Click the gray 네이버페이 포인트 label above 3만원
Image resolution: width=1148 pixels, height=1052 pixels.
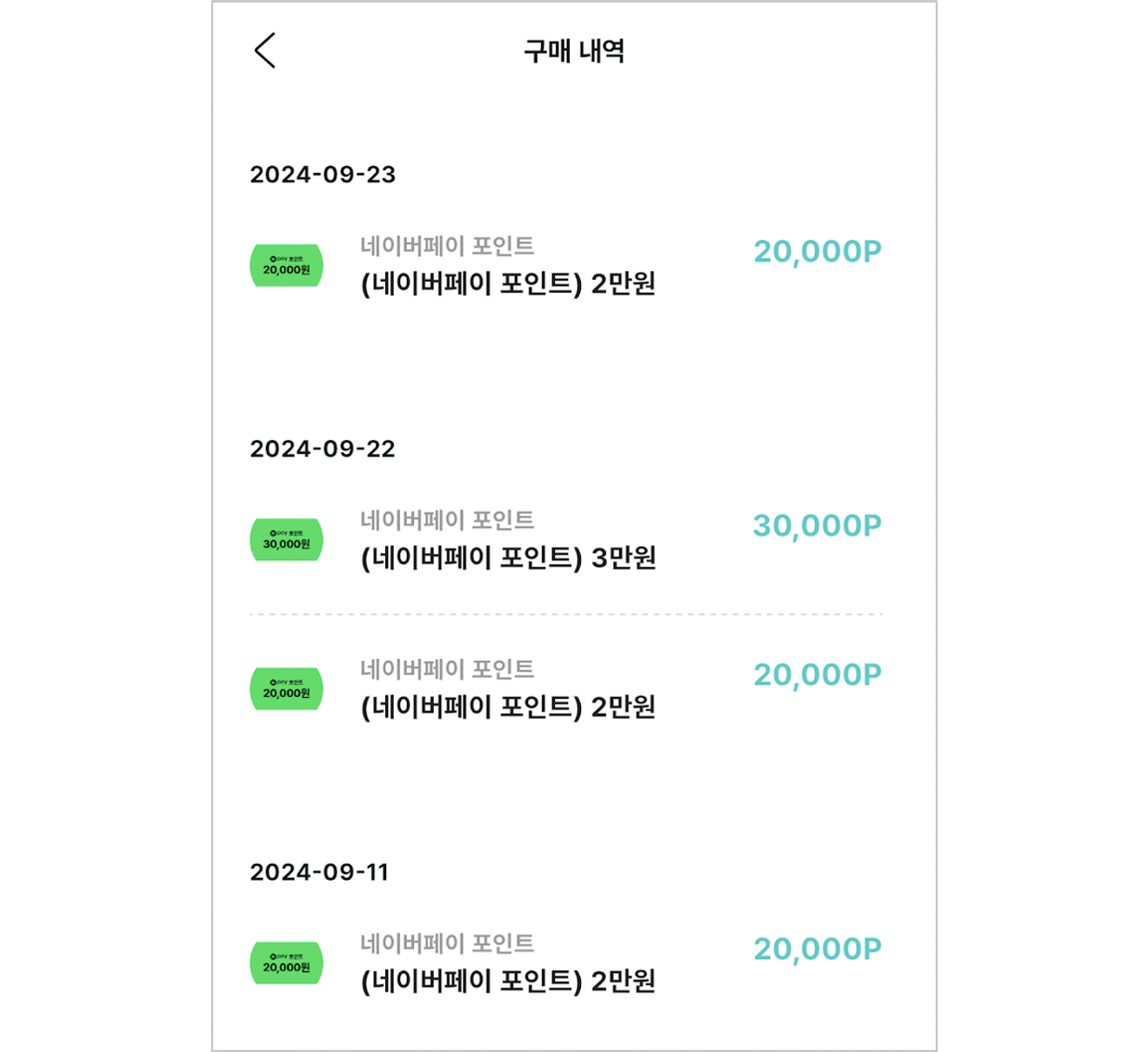[x=447, y=520]
